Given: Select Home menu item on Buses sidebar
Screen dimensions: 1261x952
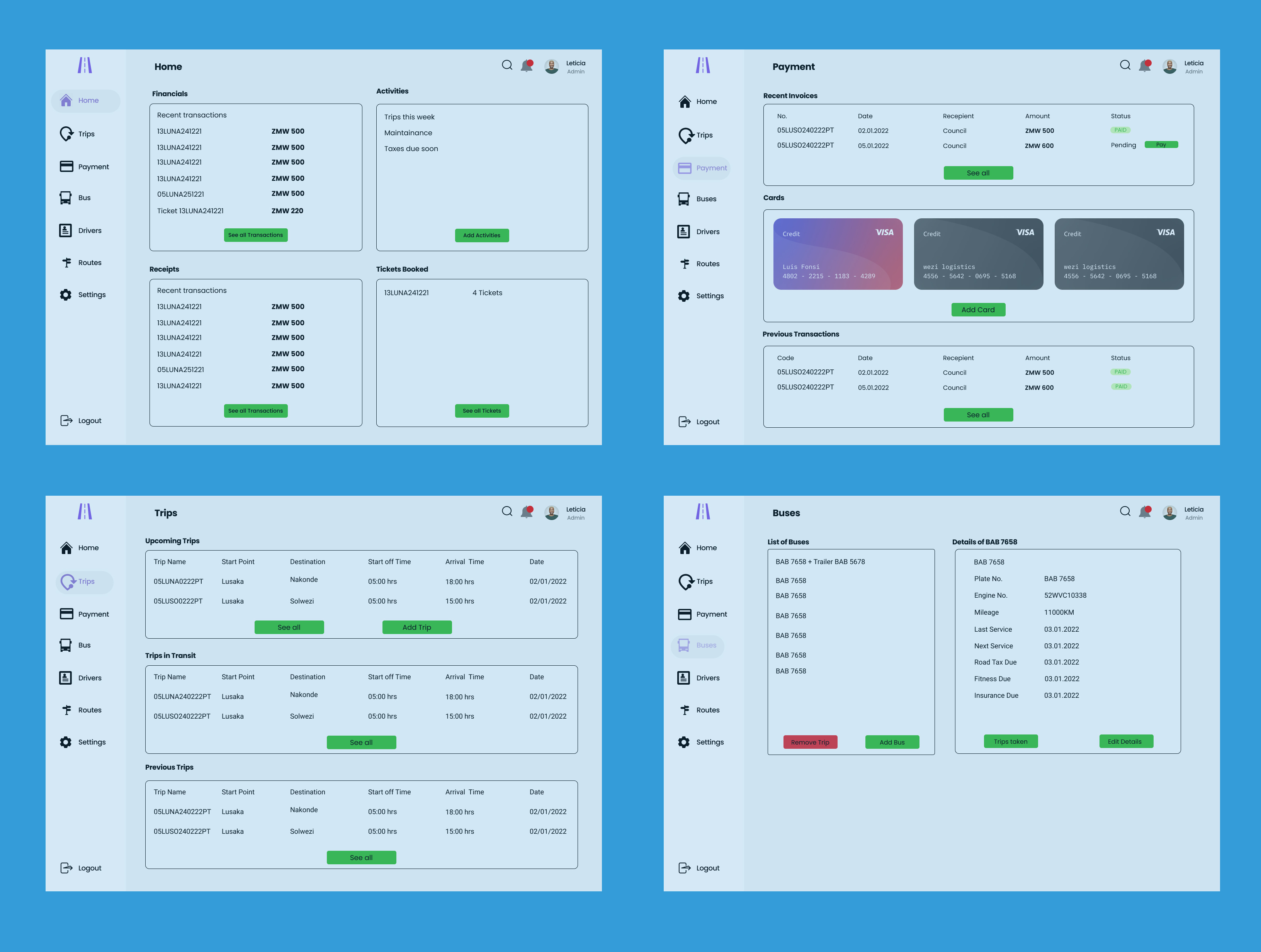Looking at the screenshot, I should pyautogui.click(x=706, y=548).
